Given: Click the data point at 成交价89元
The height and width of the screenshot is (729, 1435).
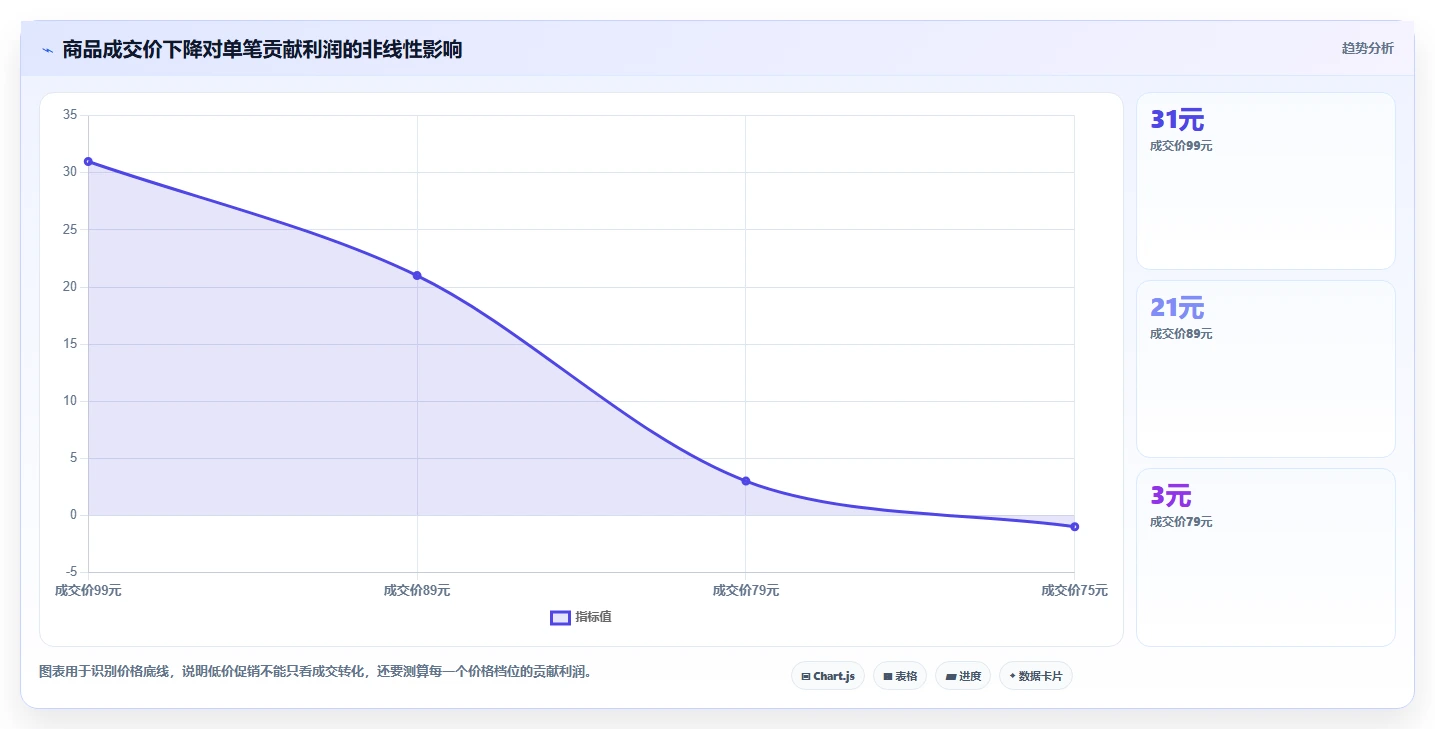Looking at the screenshot, I should (x=417, y=275).
